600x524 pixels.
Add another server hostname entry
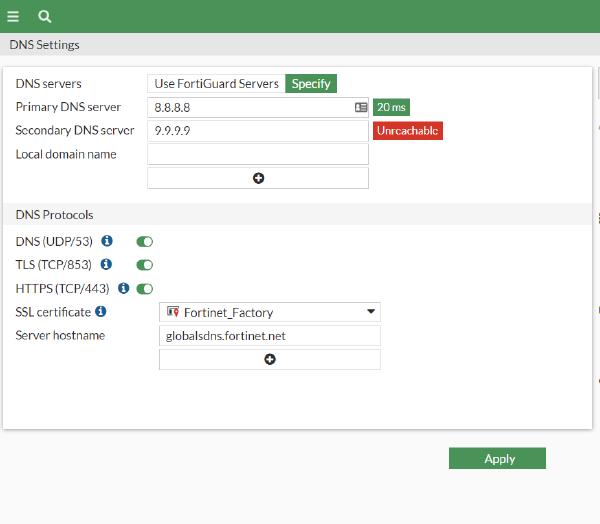pos(270,359)
